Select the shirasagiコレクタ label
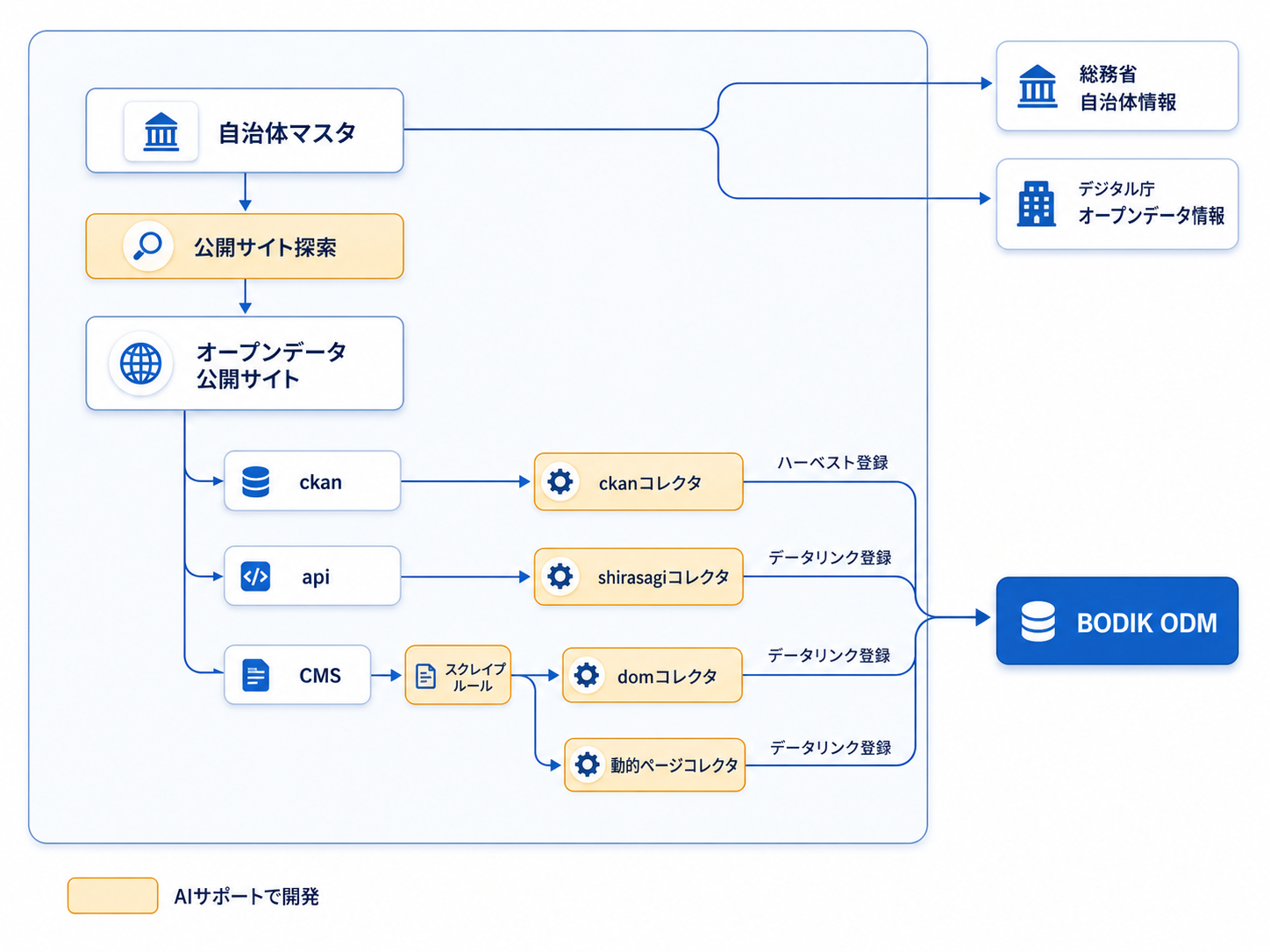This screenshot has height=952, width=1270. [663, 578]
